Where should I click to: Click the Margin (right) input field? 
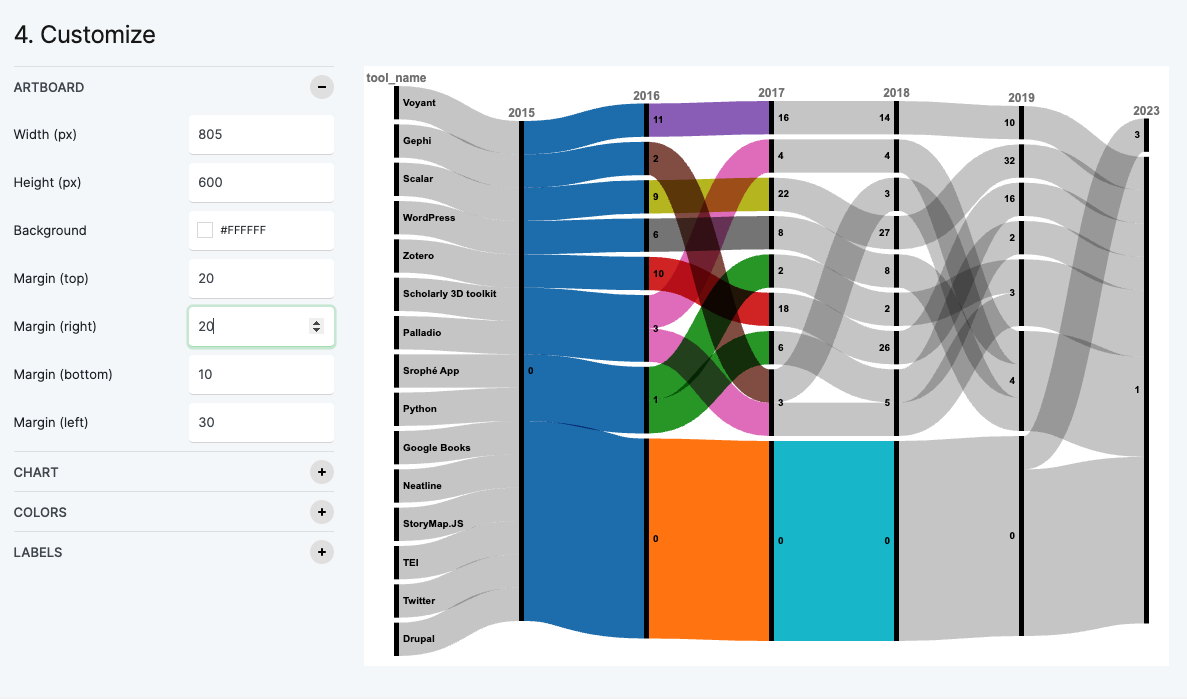pyautogui.click(x=261, y=326)
